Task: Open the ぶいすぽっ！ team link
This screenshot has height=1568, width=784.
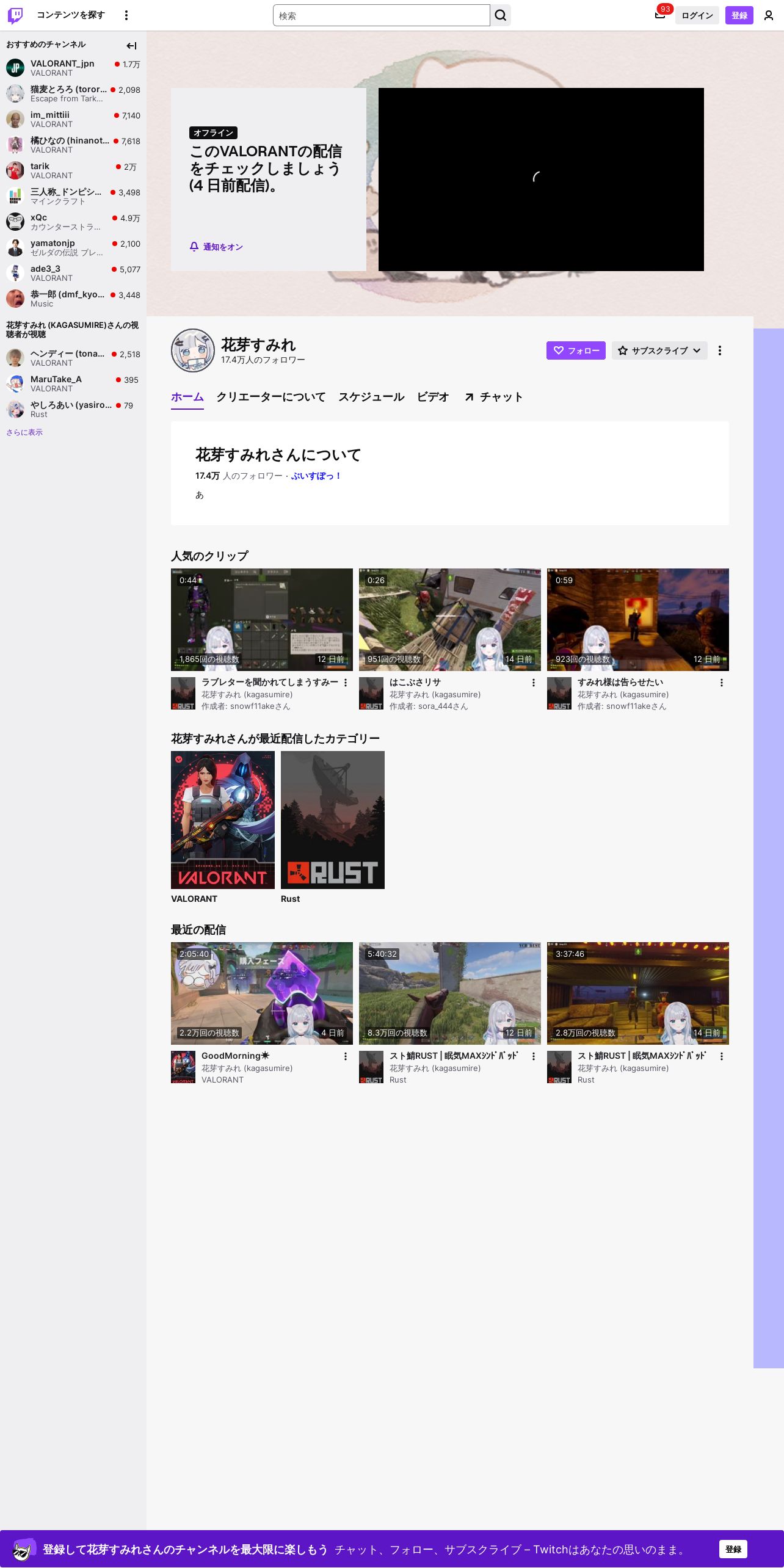Action: [x=316, y=476]
